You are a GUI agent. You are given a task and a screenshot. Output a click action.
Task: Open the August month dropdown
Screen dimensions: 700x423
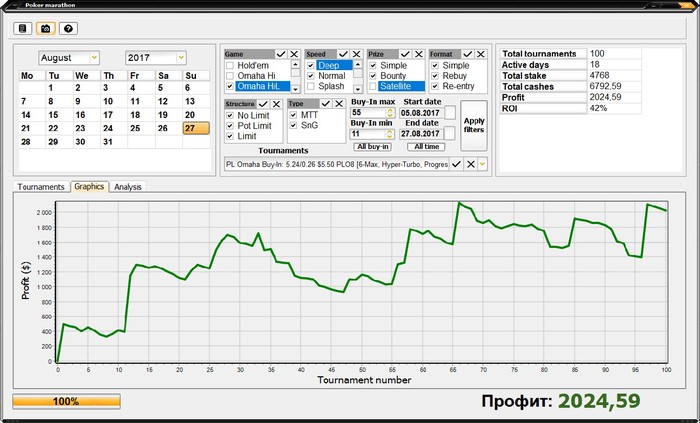94,58
